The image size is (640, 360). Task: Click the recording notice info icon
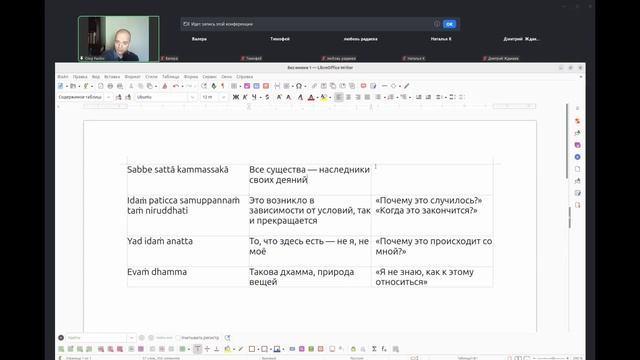[437, 24]
